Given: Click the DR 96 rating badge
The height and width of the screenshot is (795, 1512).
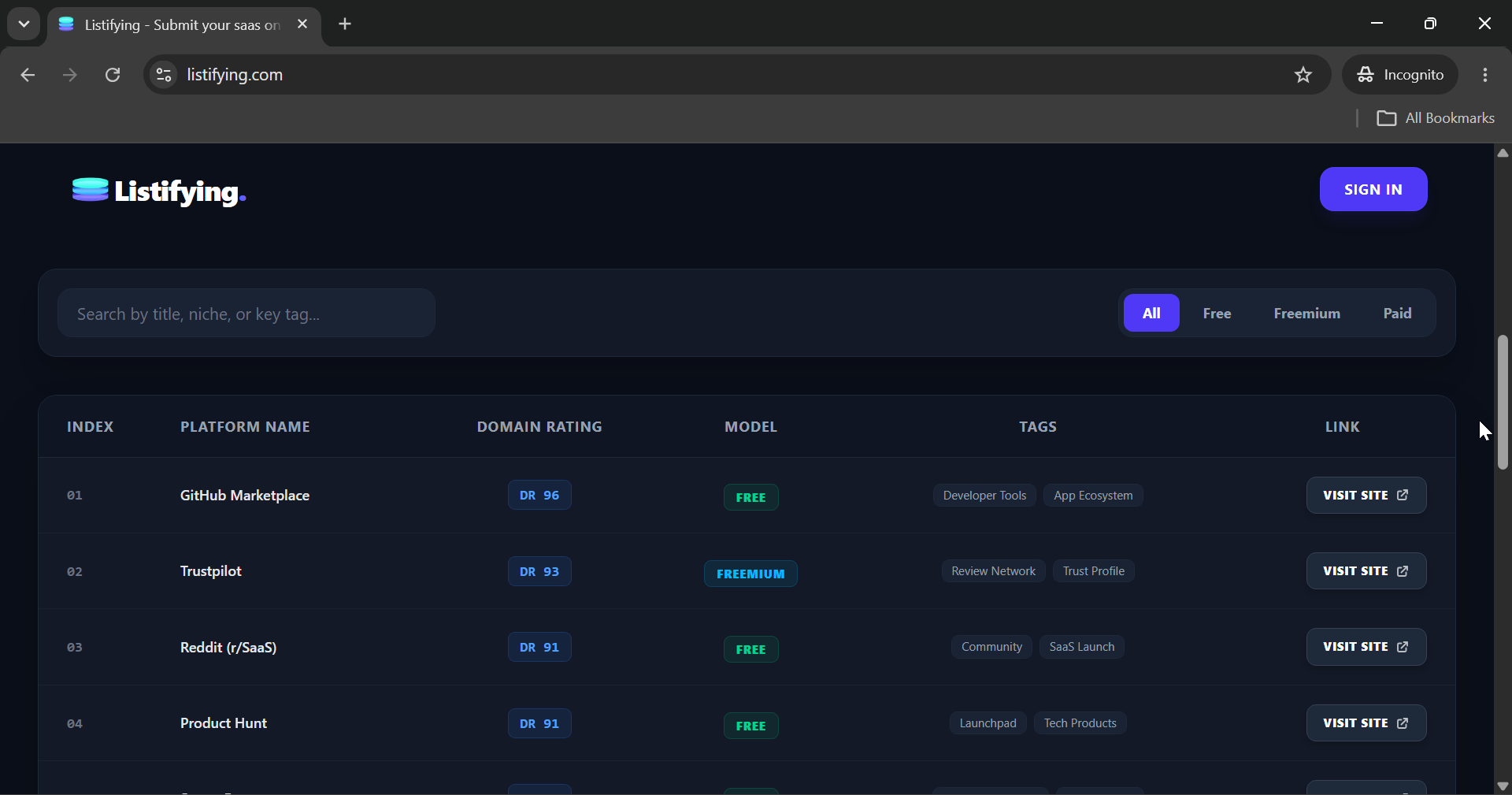Looking at the screenshot, I should pyautogui.click(x=539, y=496).
